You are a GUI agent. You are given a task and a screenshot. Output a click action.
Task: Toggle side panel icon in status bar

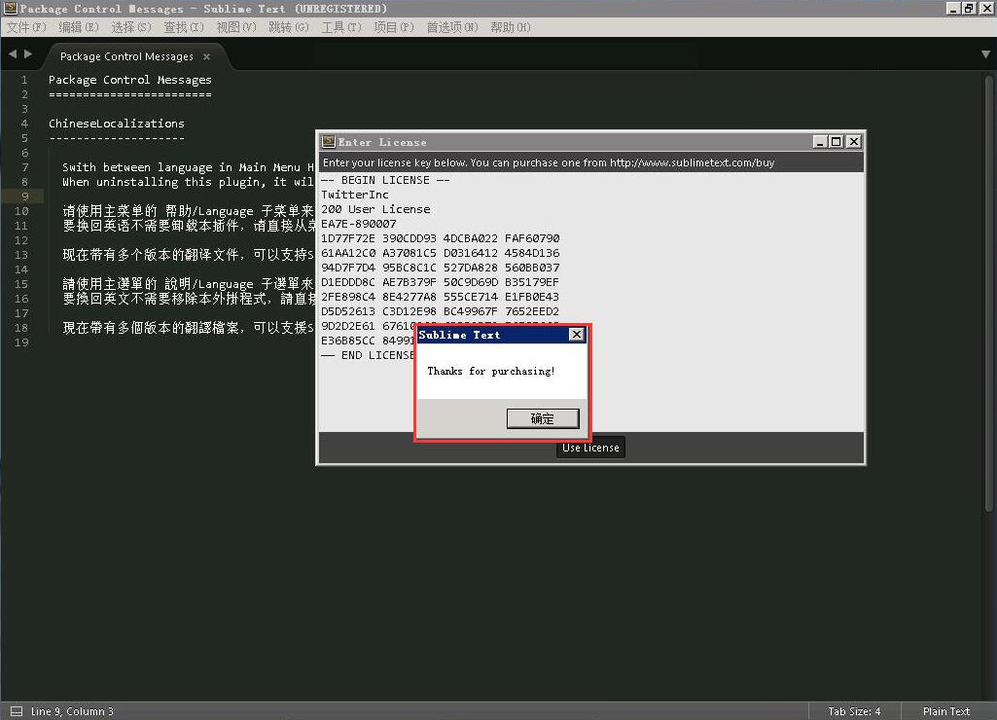(x=17, y=711)
